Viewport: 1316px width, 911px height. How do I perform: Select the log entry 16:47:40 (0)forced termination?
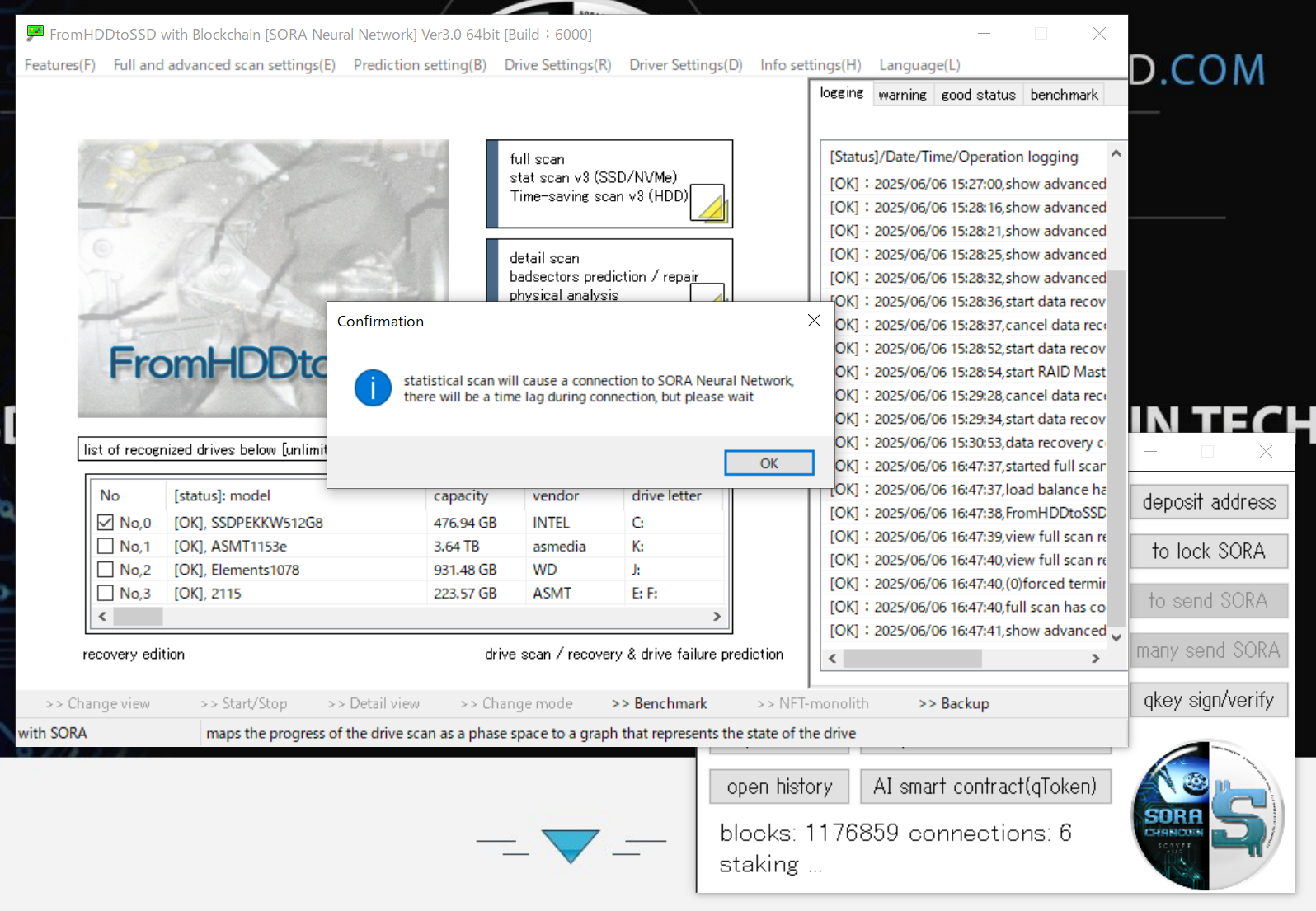click(x=967, y=583)
